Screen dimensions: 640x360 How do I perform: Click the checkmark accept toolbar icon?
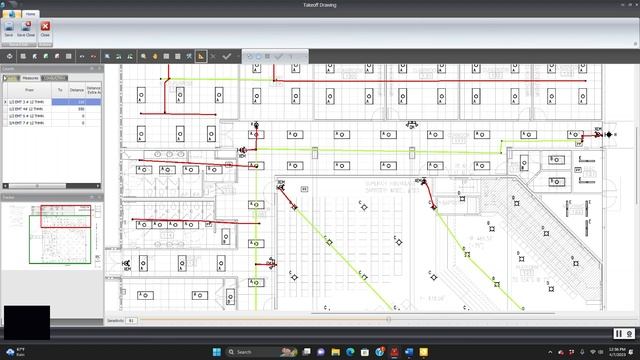227,56
